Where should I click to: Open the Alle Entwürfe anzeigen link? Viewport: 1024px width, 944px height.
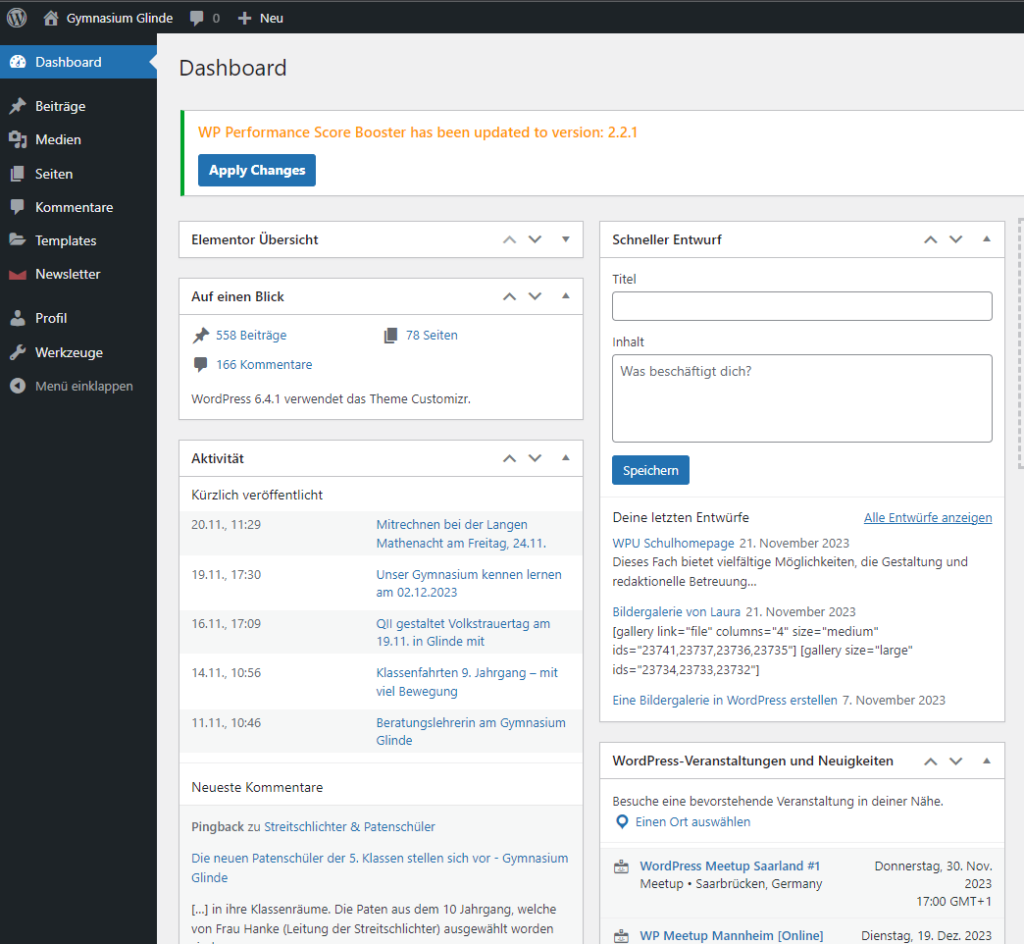[927, 518]
